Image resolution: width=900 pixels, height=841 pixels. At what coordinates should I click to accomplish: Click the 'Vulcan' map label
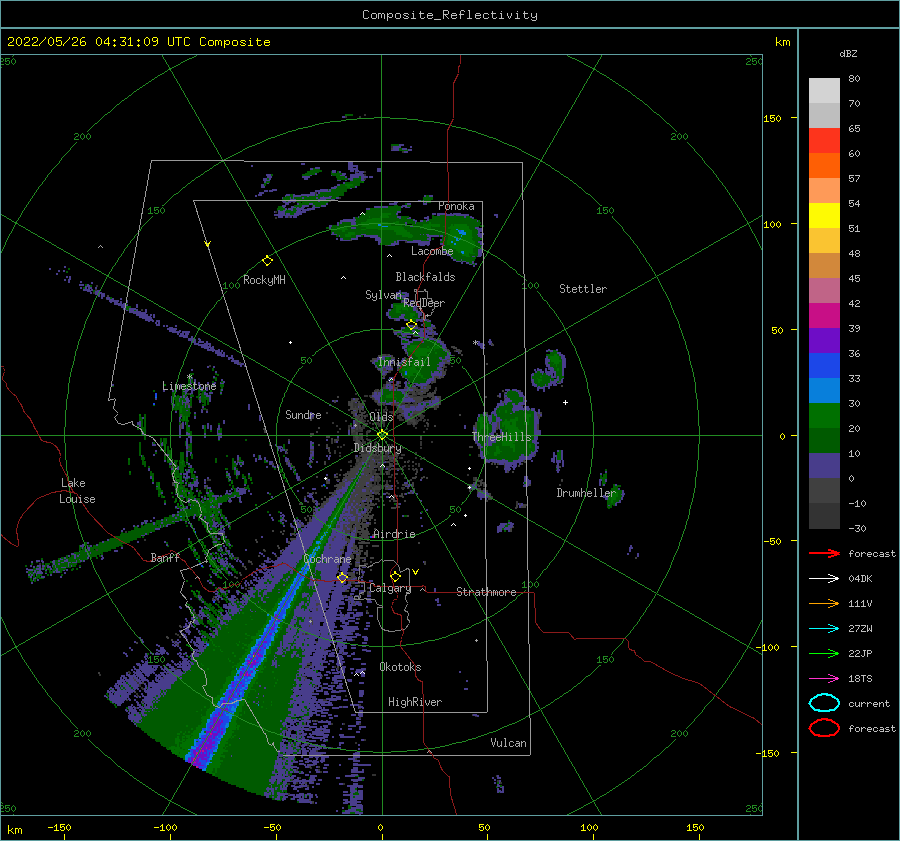point(509,743)
